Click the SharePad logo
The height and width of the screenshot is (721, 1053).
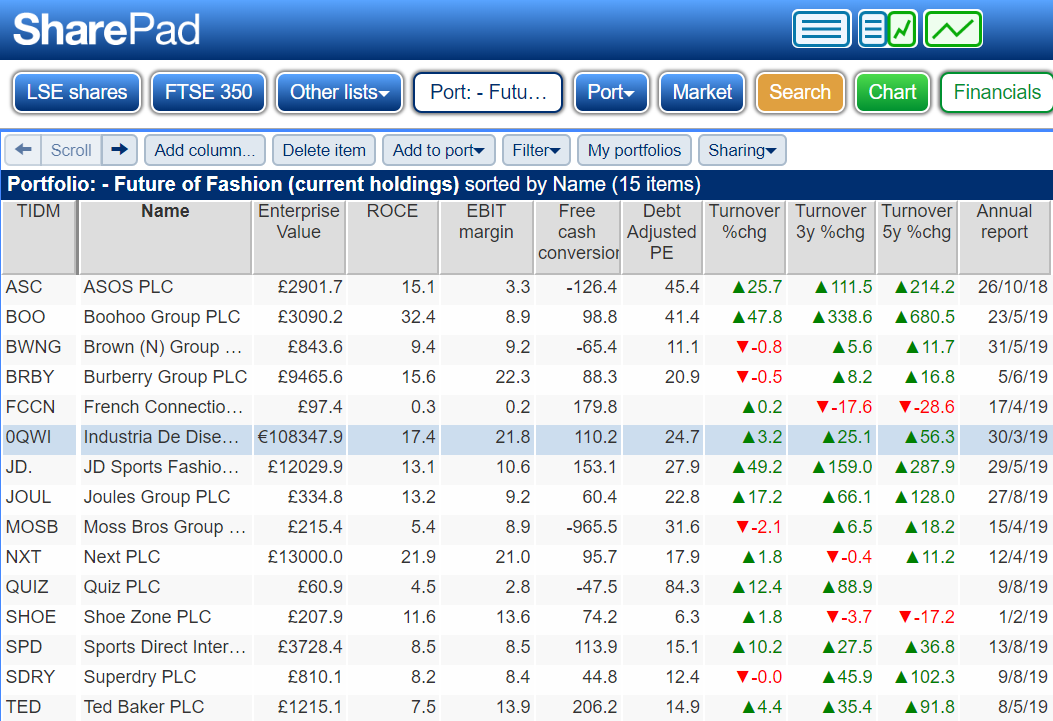[x=106, y=30]
